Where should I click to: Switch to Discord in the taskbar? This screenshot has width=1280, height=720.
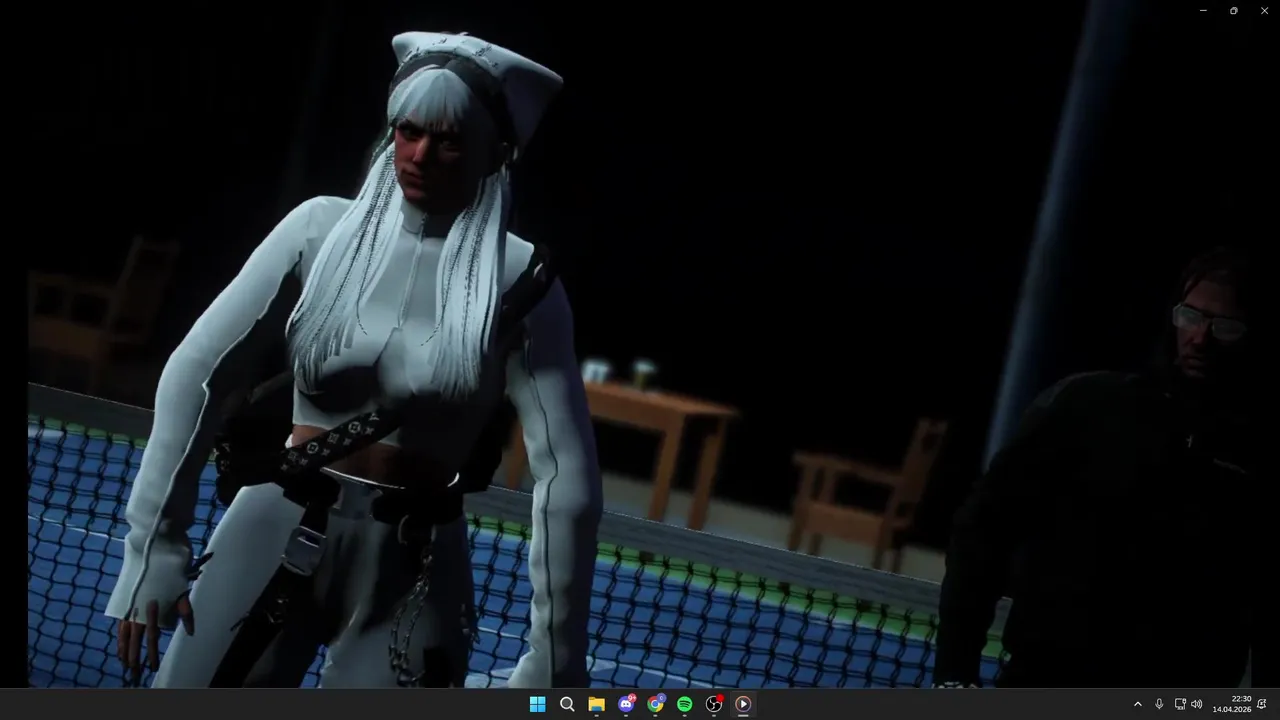coord(626,704)
